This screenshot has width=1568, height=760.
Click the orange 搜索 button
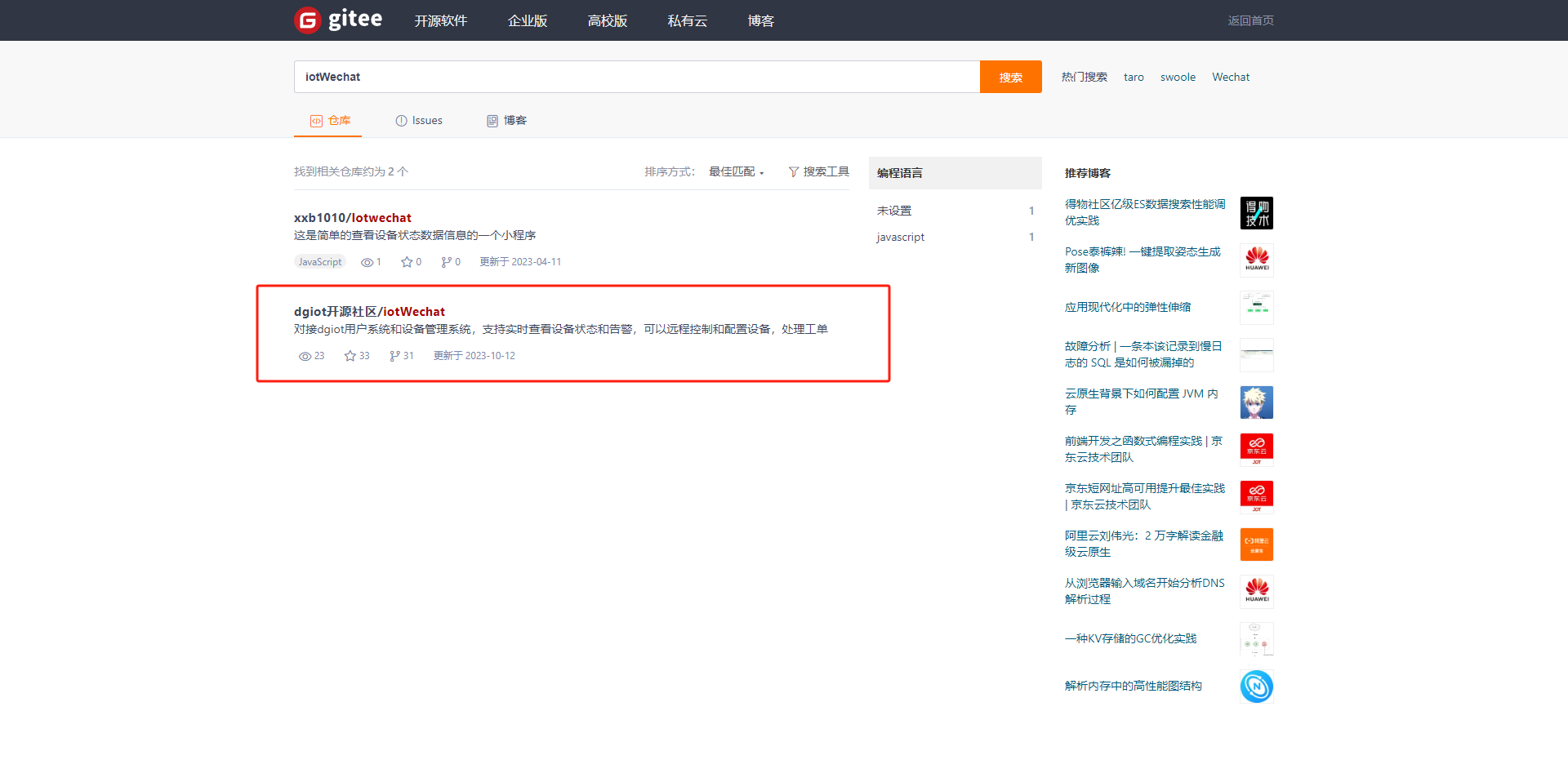1011,77
